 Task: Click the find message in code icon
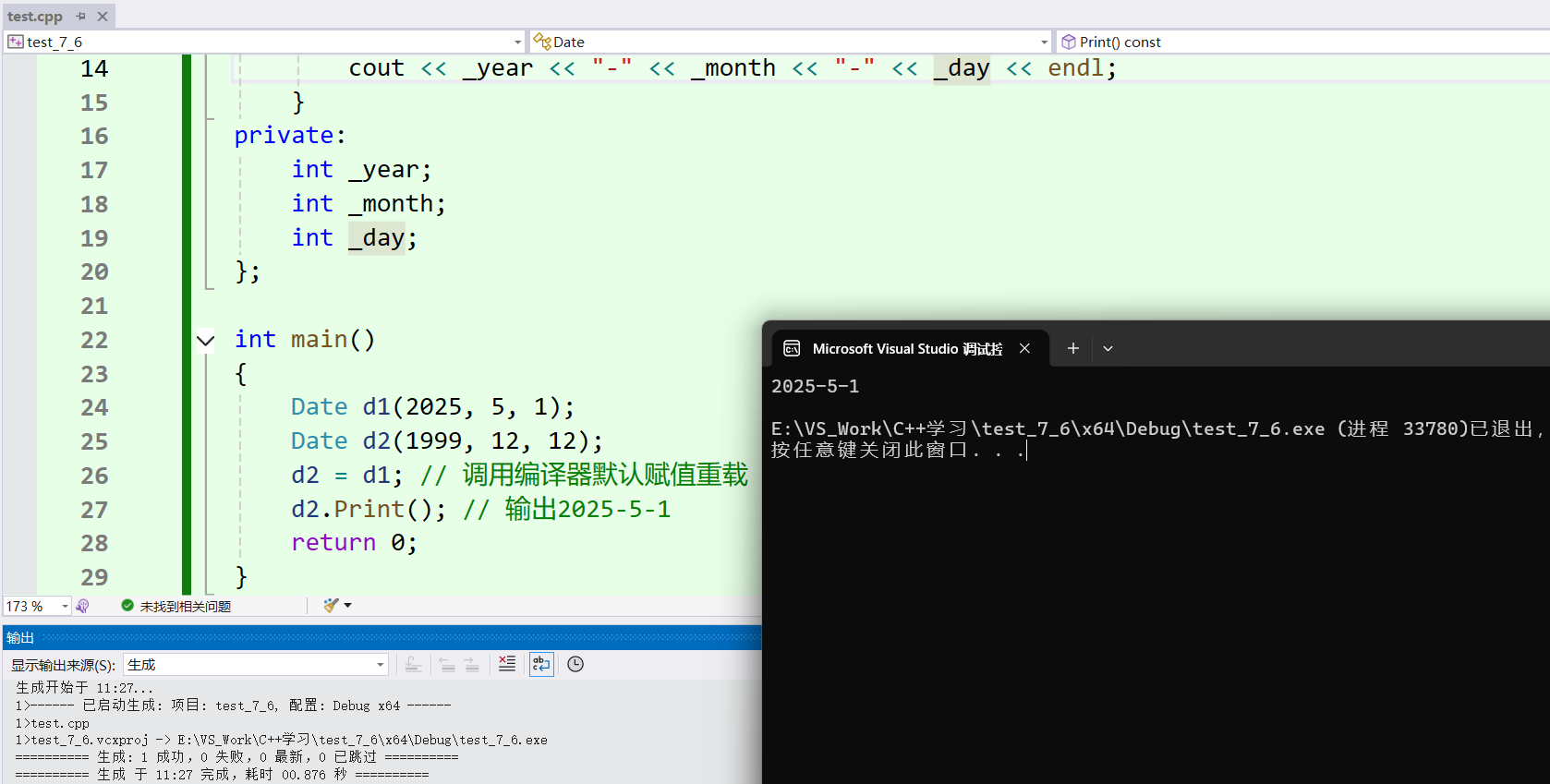[x=414, y=665]
